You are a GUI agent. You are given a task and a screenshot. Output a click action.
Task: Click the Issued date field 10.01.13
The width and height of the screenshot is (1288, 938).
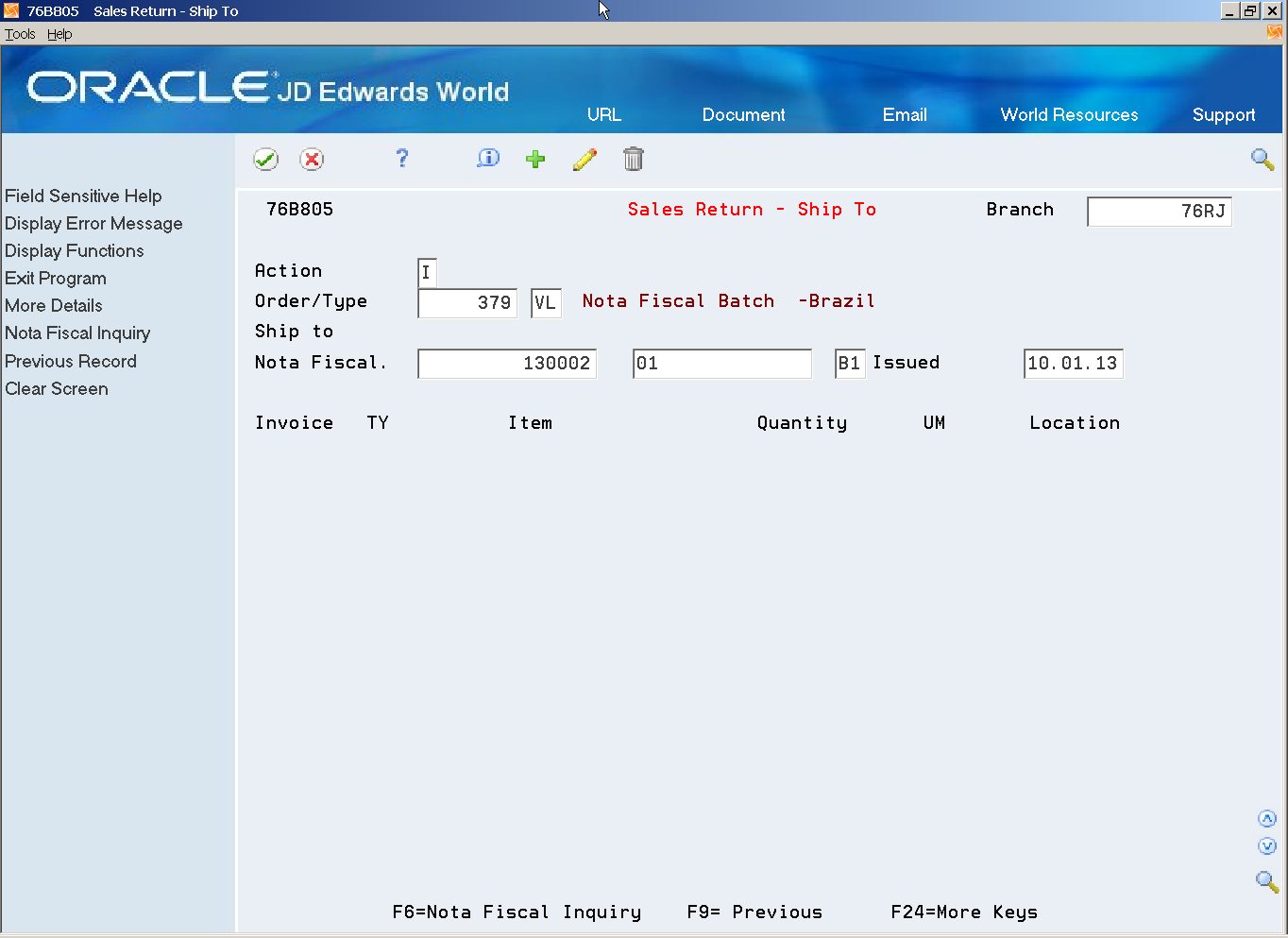[x=1074, y=364]
